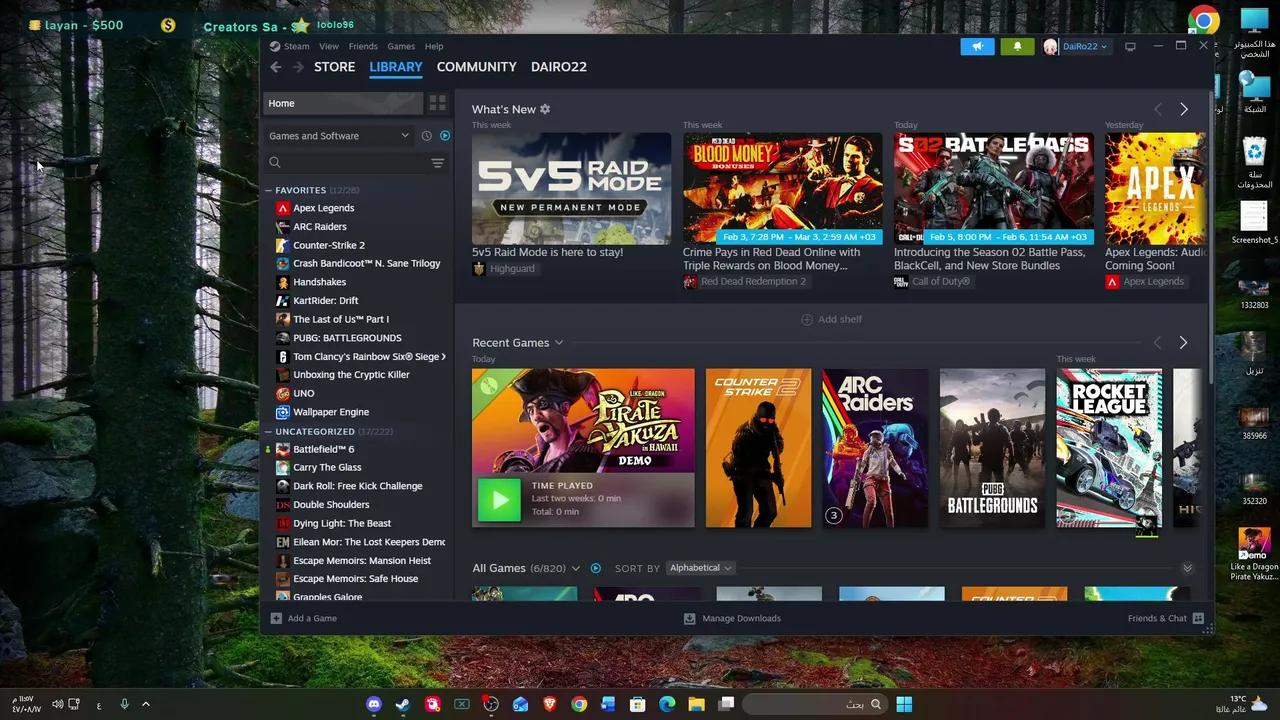Click the Steam icon in the taskbar
1280x720 pixels.
click(402, 704)
